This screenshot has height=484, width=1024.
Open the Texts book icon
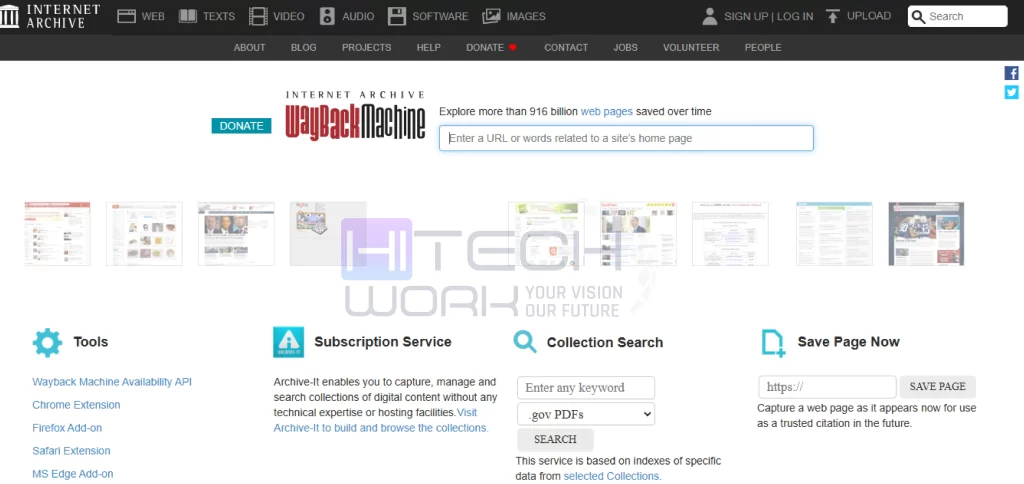point(187,16)
